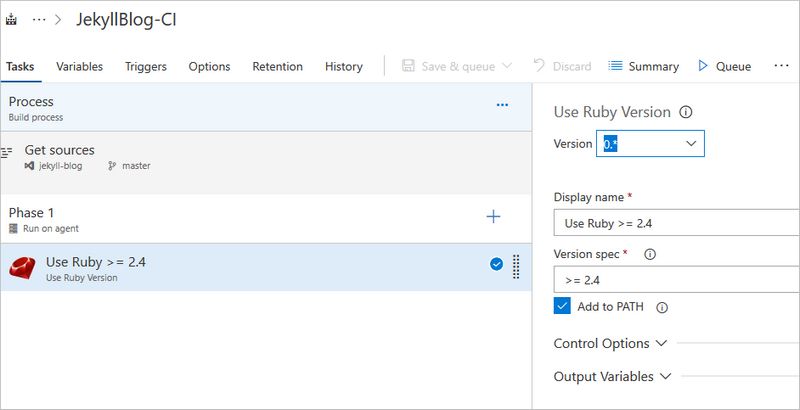Expand the Control Options section
This screenshot has height=410, width=800.
[610, 344]
